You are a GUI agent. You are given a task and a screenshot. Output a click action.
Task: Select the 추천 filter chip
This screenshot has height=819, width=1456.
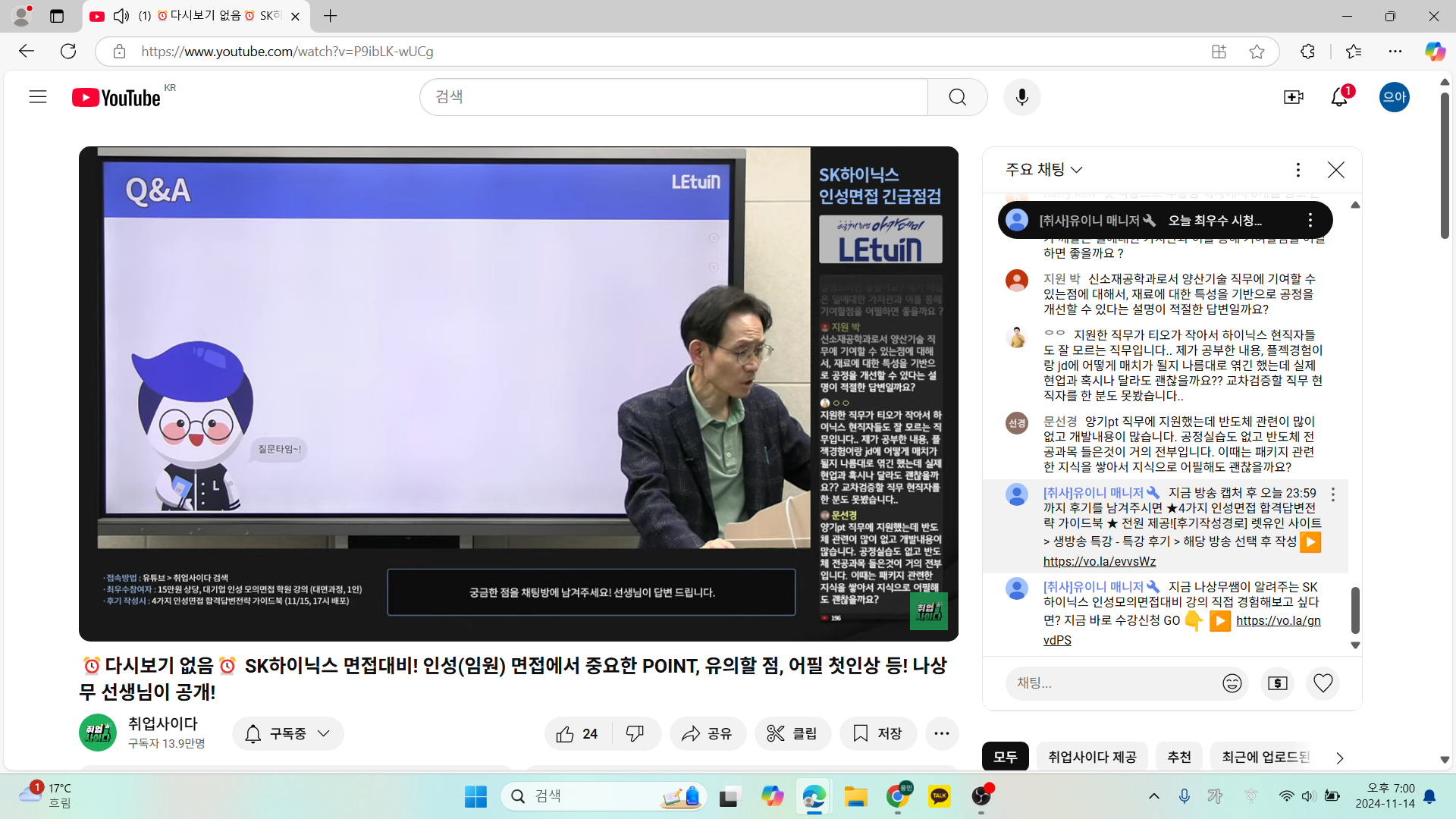[x=1178, y=757]
